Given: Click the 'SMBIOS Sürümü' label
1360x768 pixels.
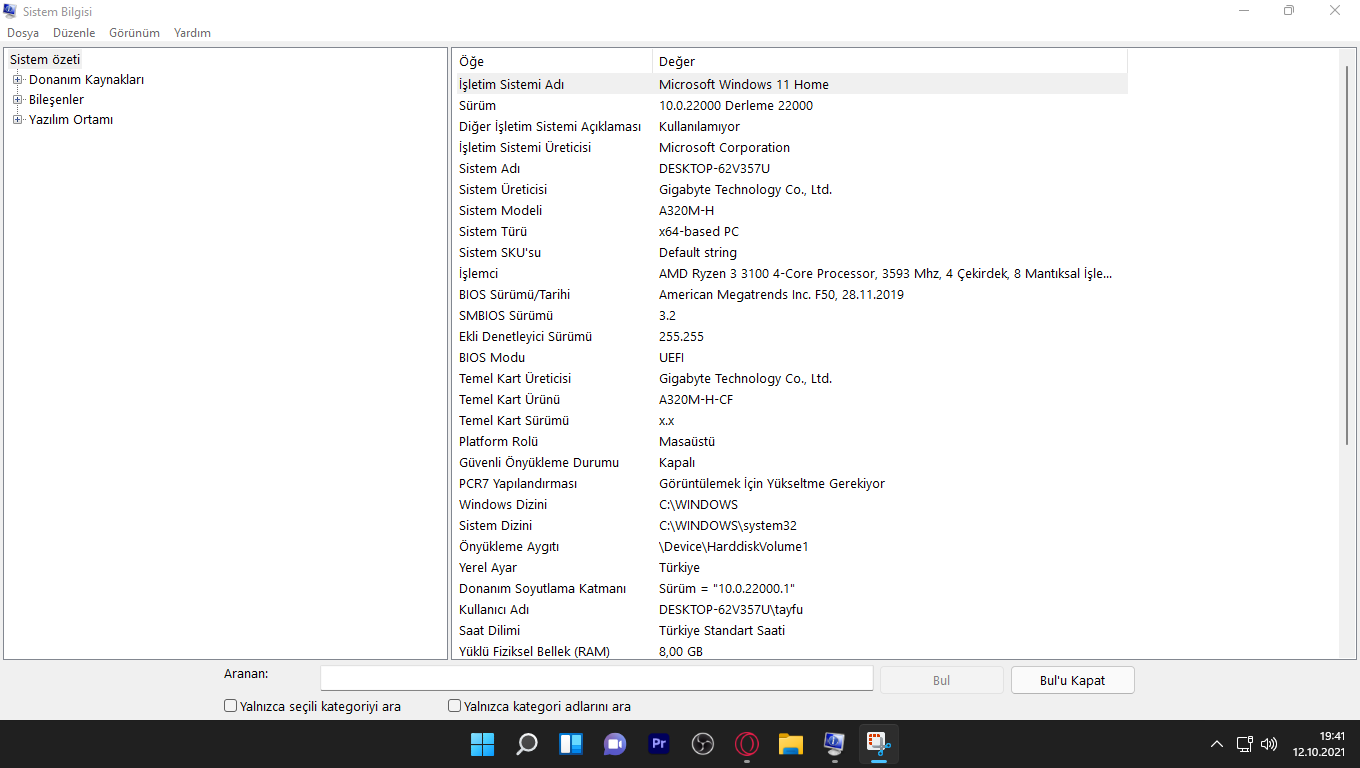Looking at the screenshot, I should click(506, 316).
